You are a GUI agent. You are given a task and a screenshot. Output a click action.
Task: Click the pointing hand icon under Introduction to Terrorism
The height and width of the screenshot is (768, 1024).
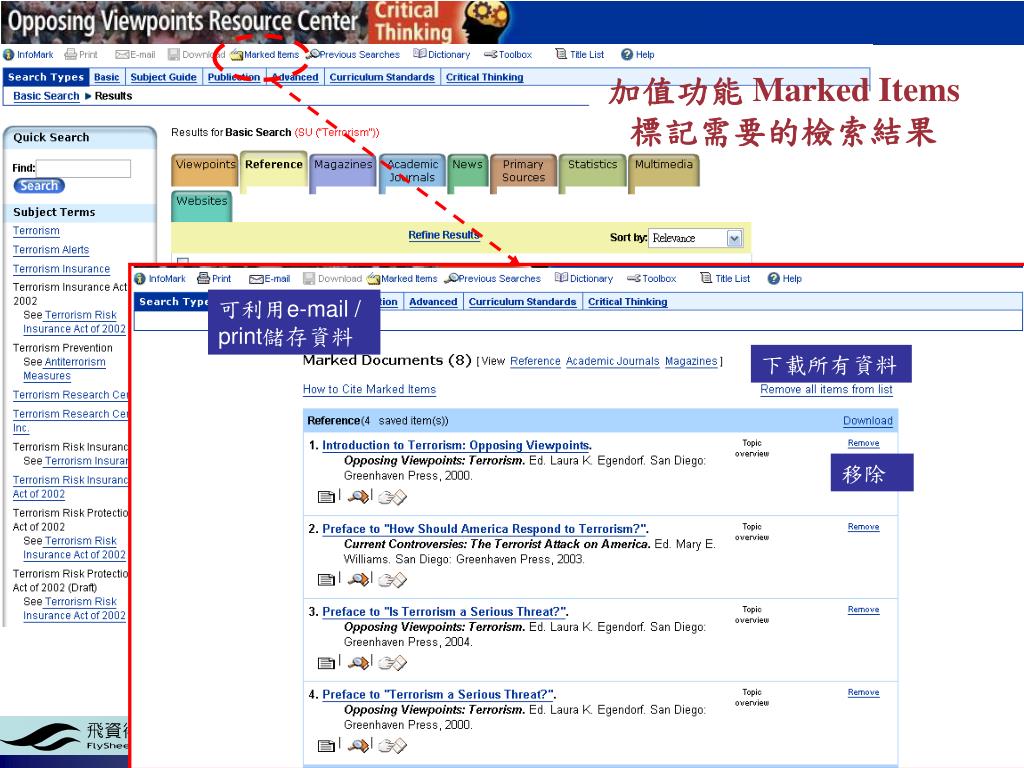(392, 497)
